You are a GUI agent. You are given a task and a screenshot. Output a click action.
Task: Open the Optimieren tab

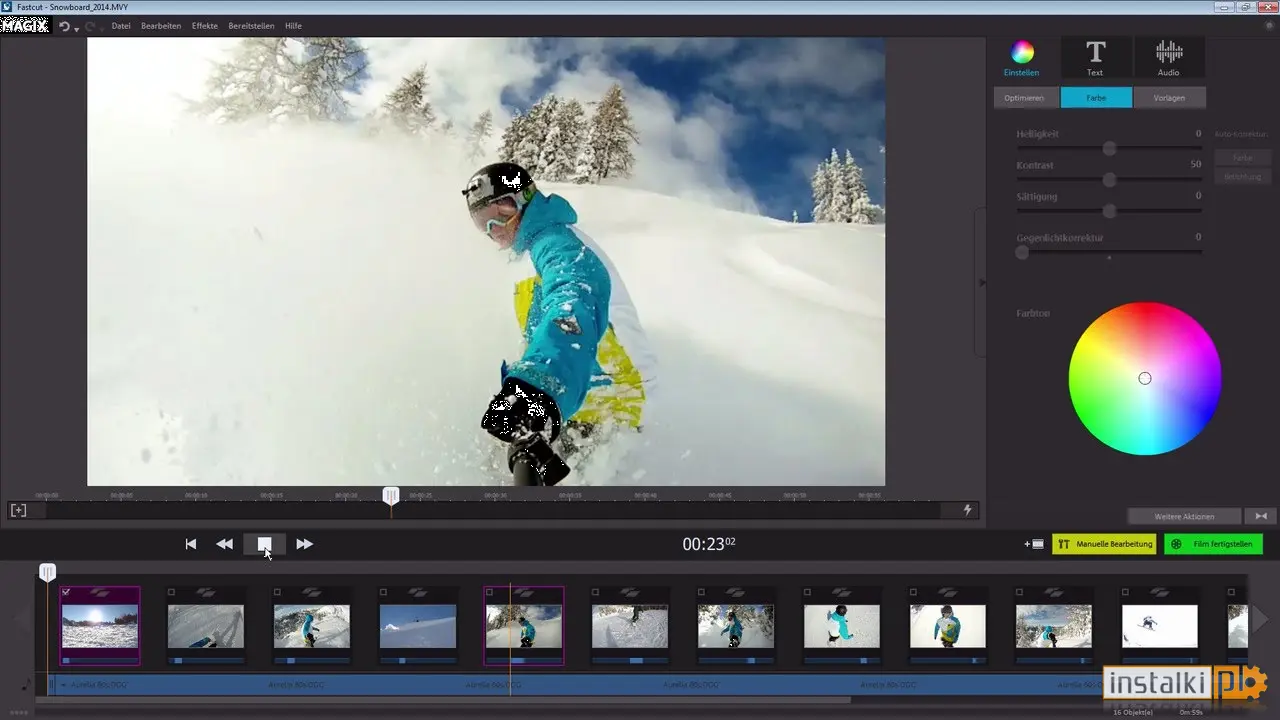click(1024, 98)
